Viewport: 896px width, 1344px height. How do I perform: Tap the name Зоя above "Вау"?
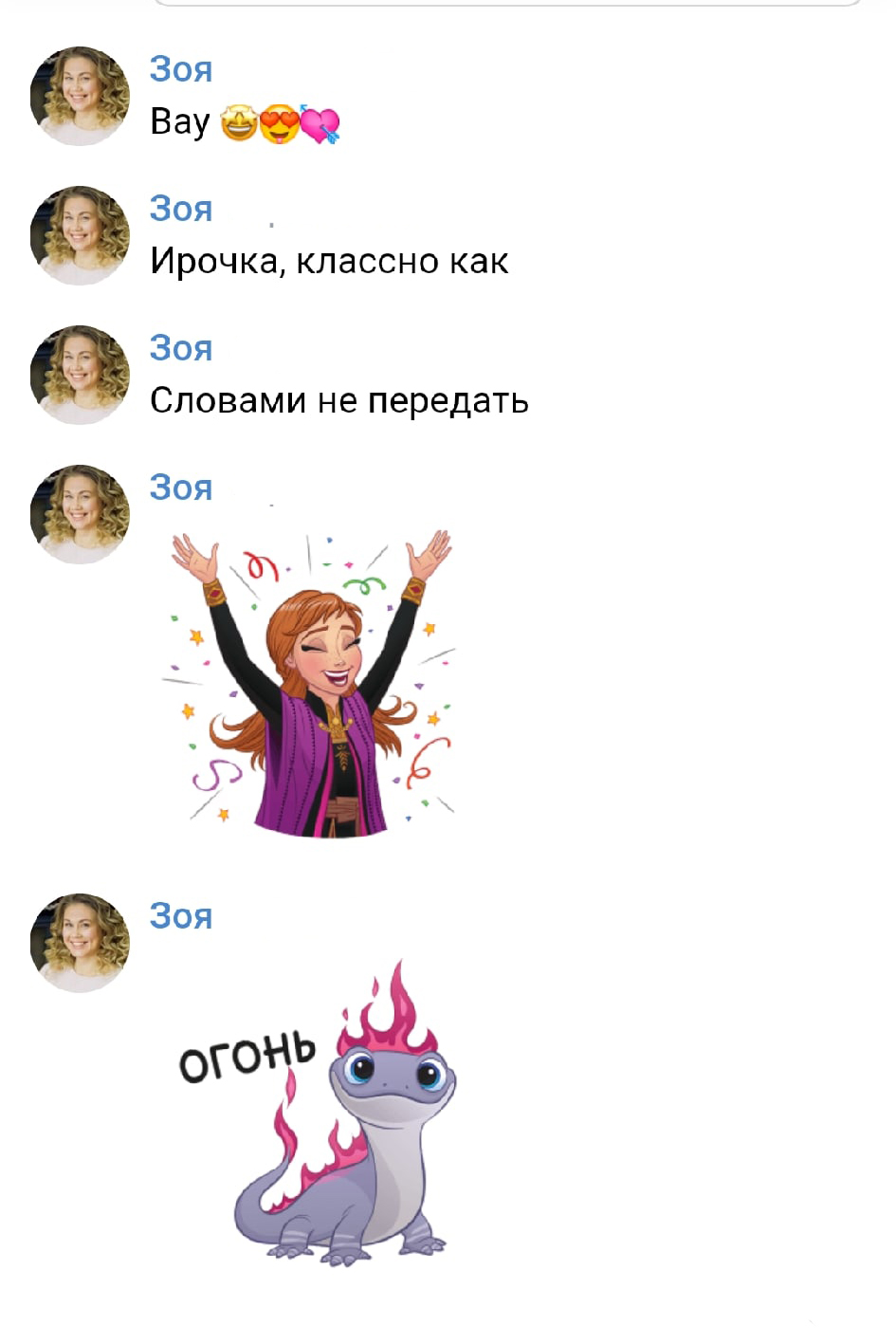pos(181,69)
